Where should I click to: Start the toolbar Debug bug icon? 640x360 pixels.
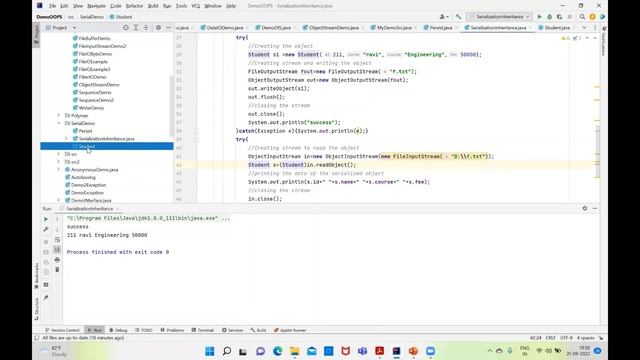(549, 17)
